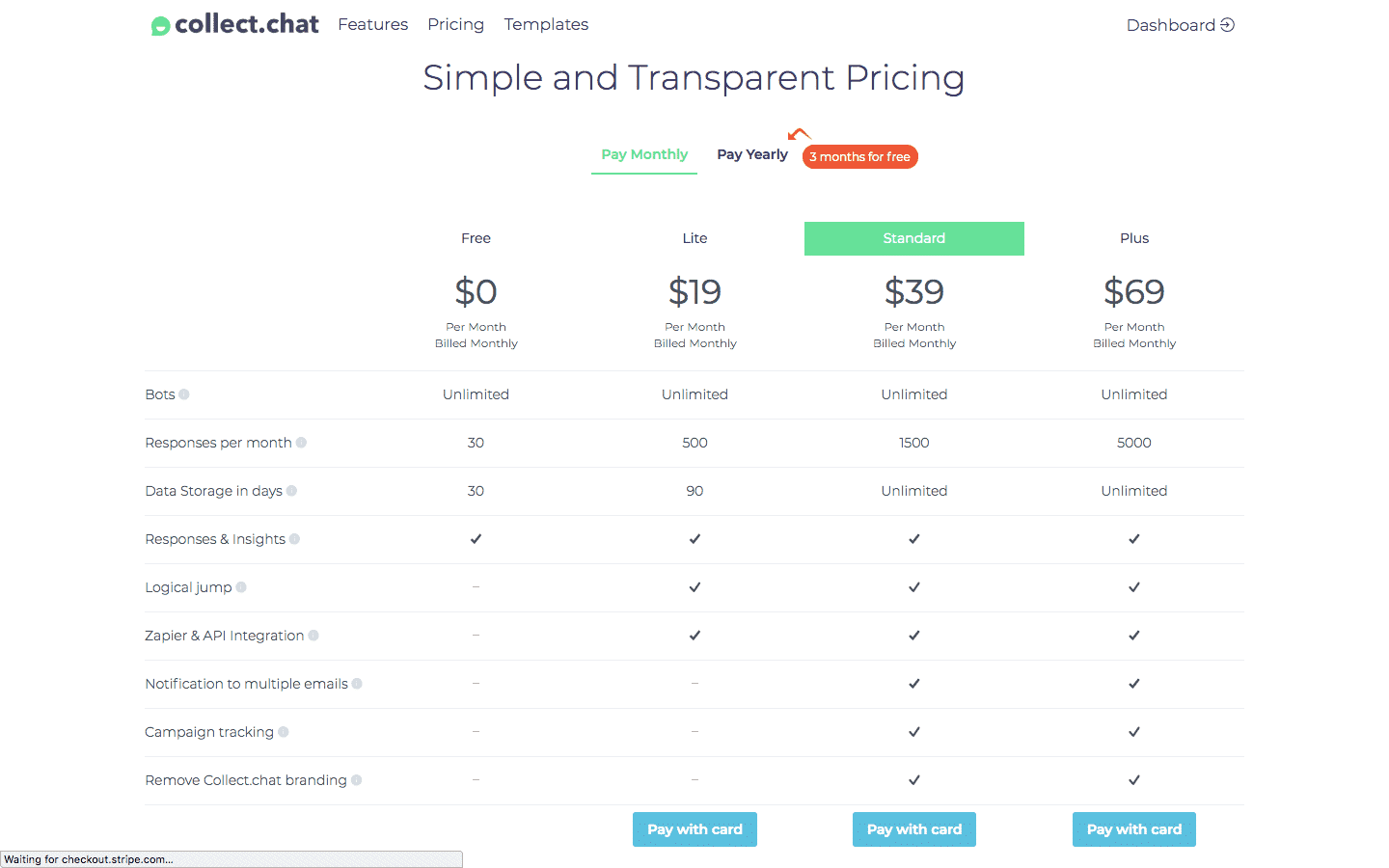The width and height of the screenshot is (1389, 868).
Task: Open the Features menu item
Action: (x=373, y=24)
